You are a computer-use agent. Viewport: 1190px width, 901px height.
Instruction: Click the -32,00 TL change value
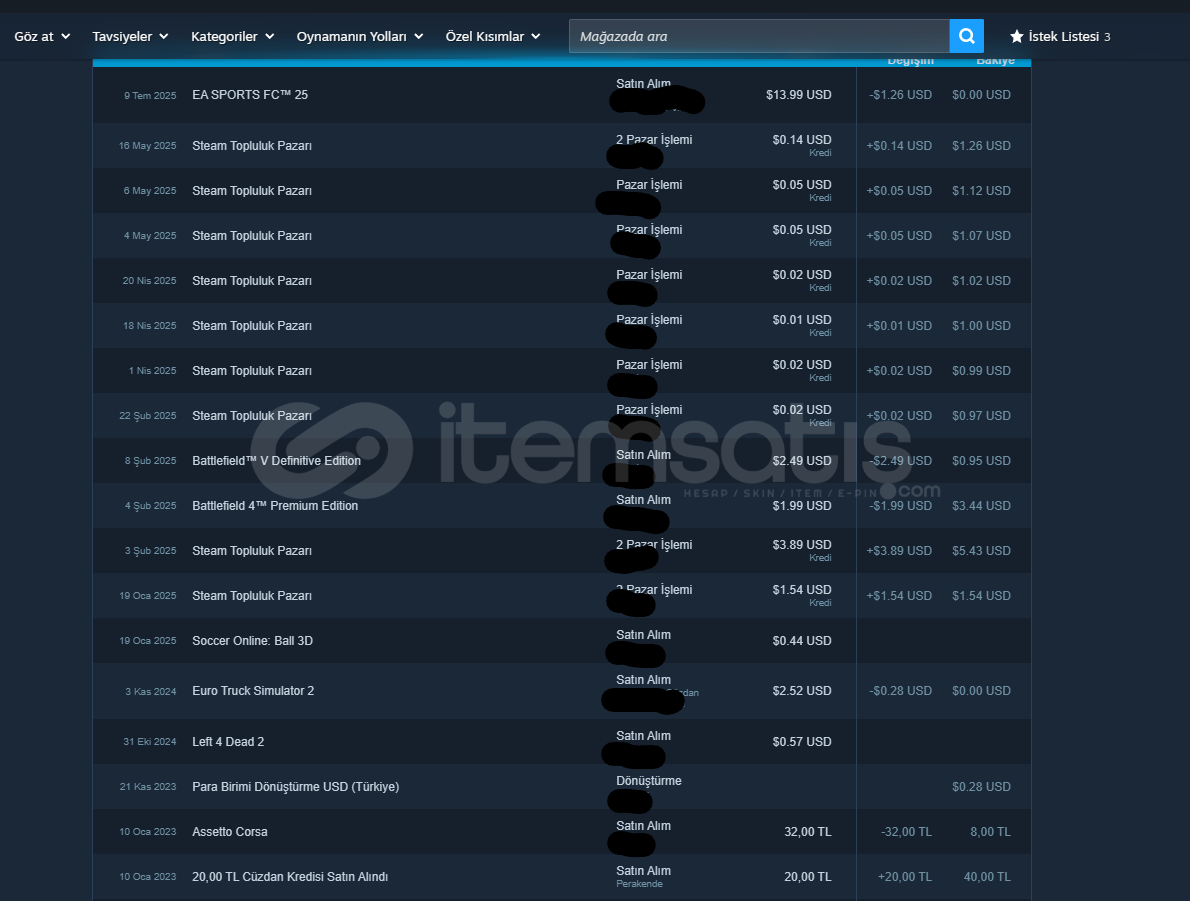click(x=906, y=832)
